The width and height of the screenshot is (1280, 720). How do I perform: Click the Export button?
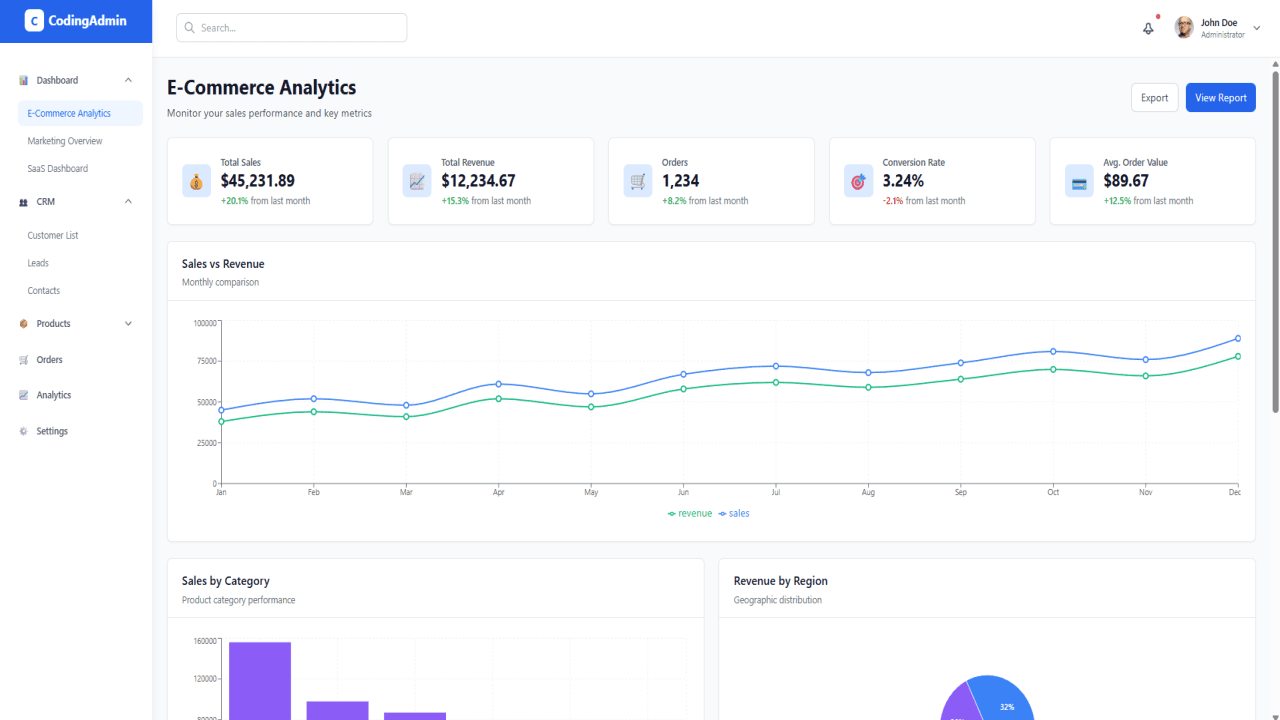1155,98
